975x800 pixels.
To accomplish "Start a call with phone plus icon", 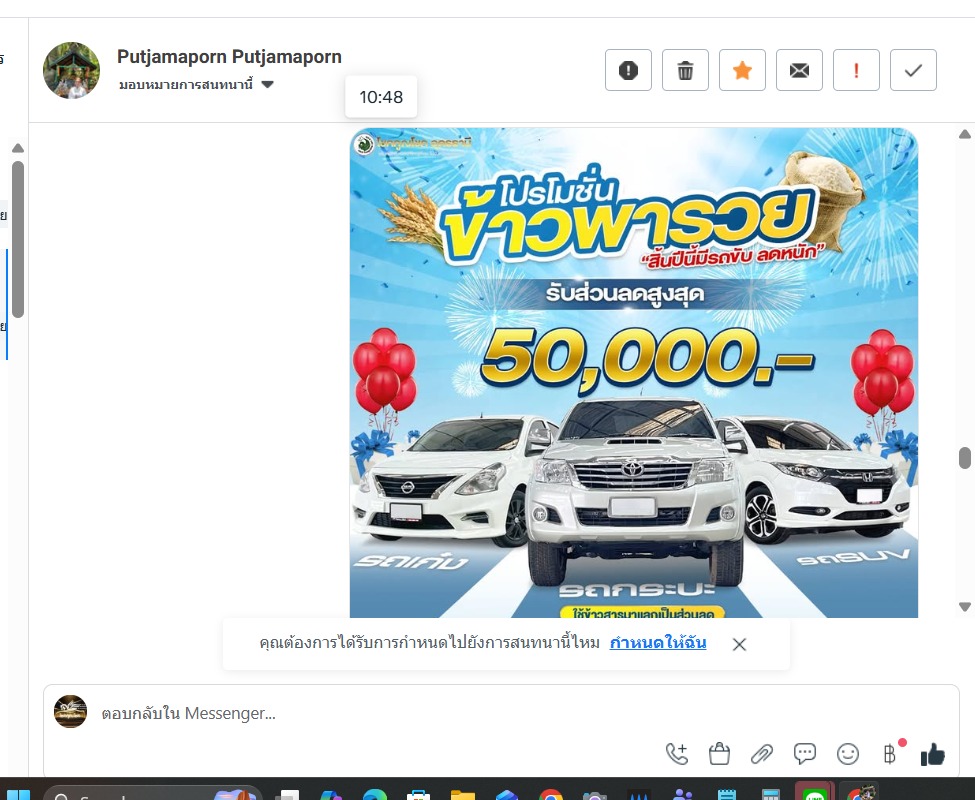I will click(x=677, y=754).
